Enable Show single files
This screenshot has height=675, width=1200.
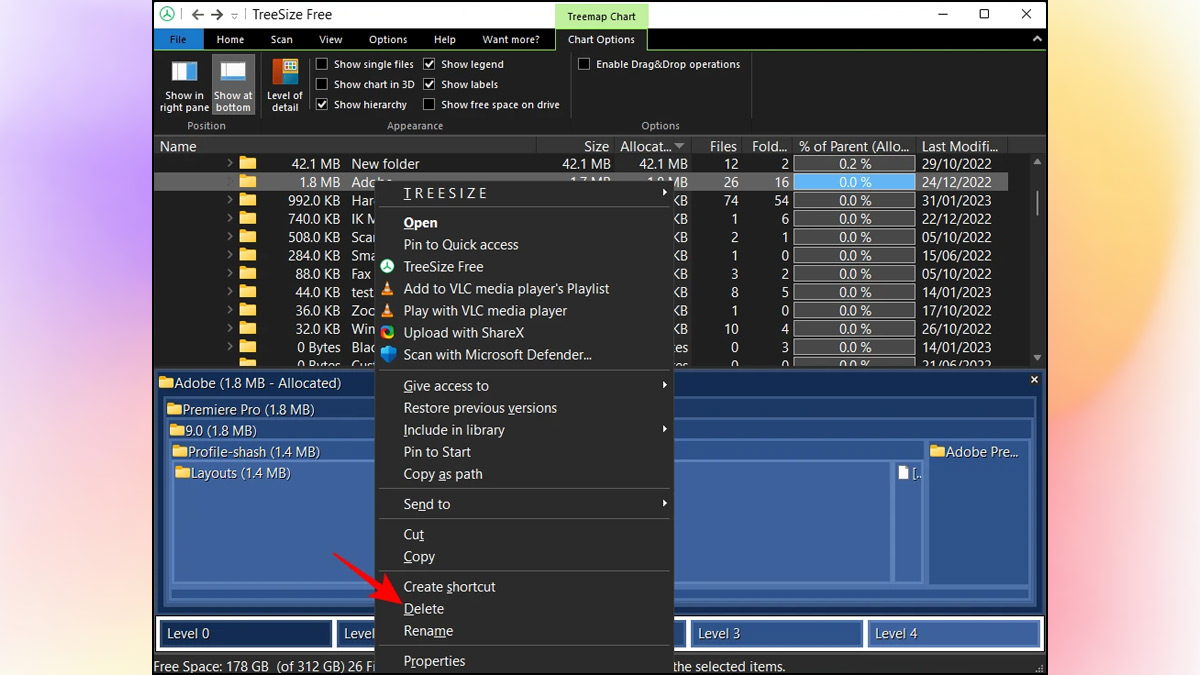(x=322, y=64)
